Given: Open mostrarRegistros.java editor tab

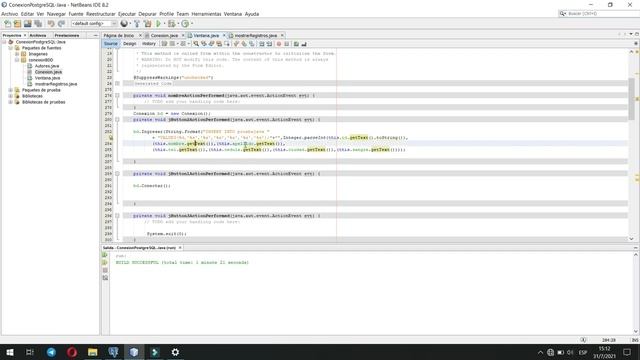Looking at the screenshot, I should coord(256,36).
